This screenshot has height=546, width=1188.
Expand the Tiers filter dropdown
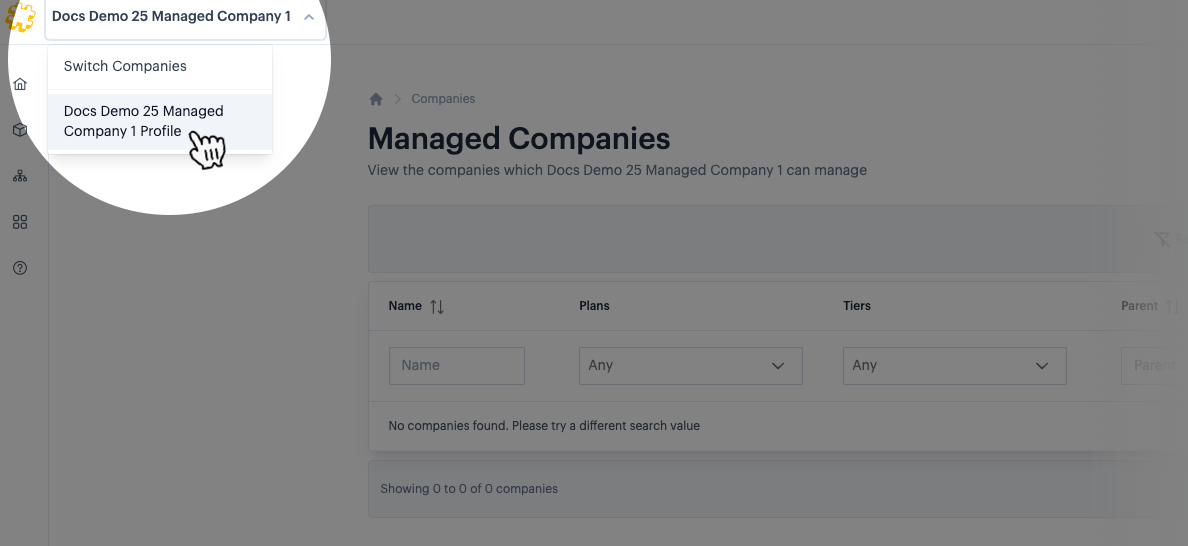954,366
